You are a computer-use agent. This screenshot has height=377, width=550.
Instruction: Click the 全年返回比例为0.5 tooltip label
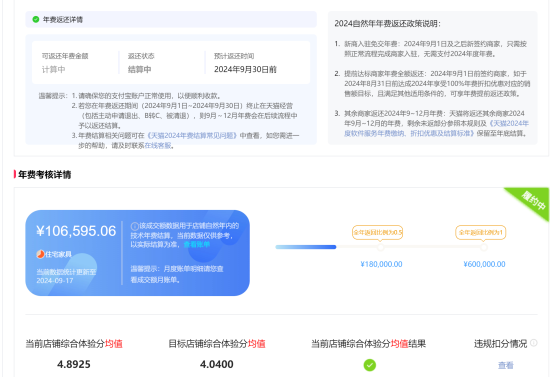[x=377, y=233]
